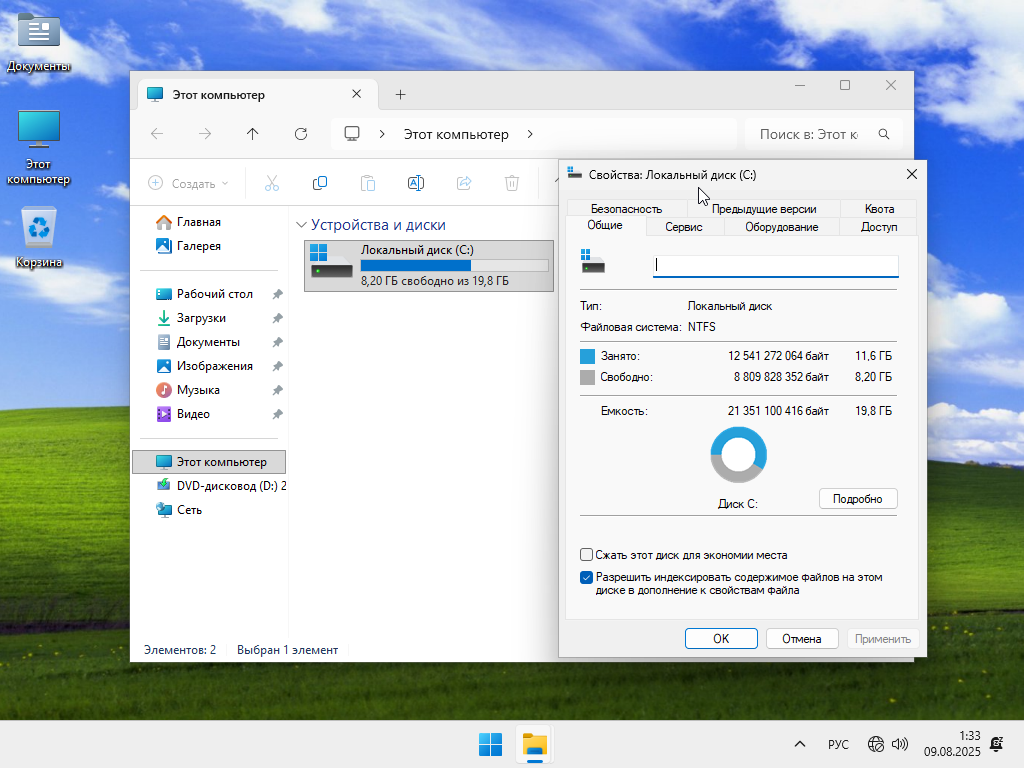
Task: Open DVD-дисковод (D:) in the navigation pane
Action: (x=221, y=486)
